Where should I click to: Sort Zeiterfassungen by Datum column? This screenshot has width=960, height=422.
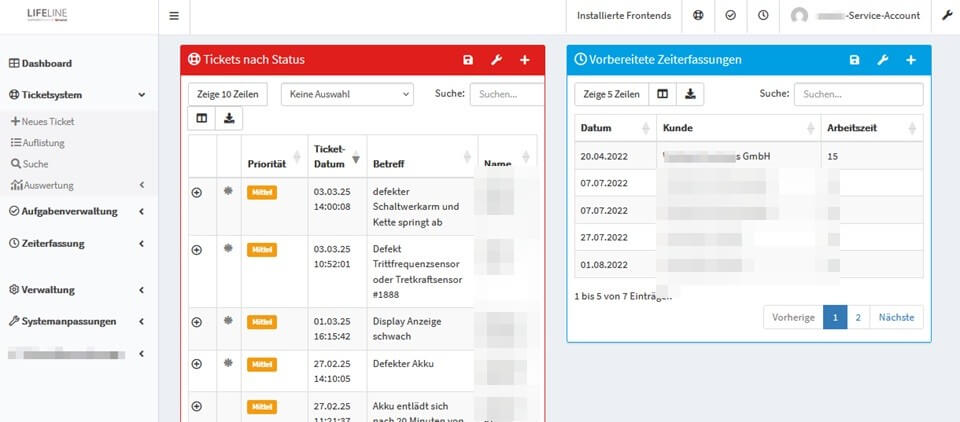[x=615, y=128]
